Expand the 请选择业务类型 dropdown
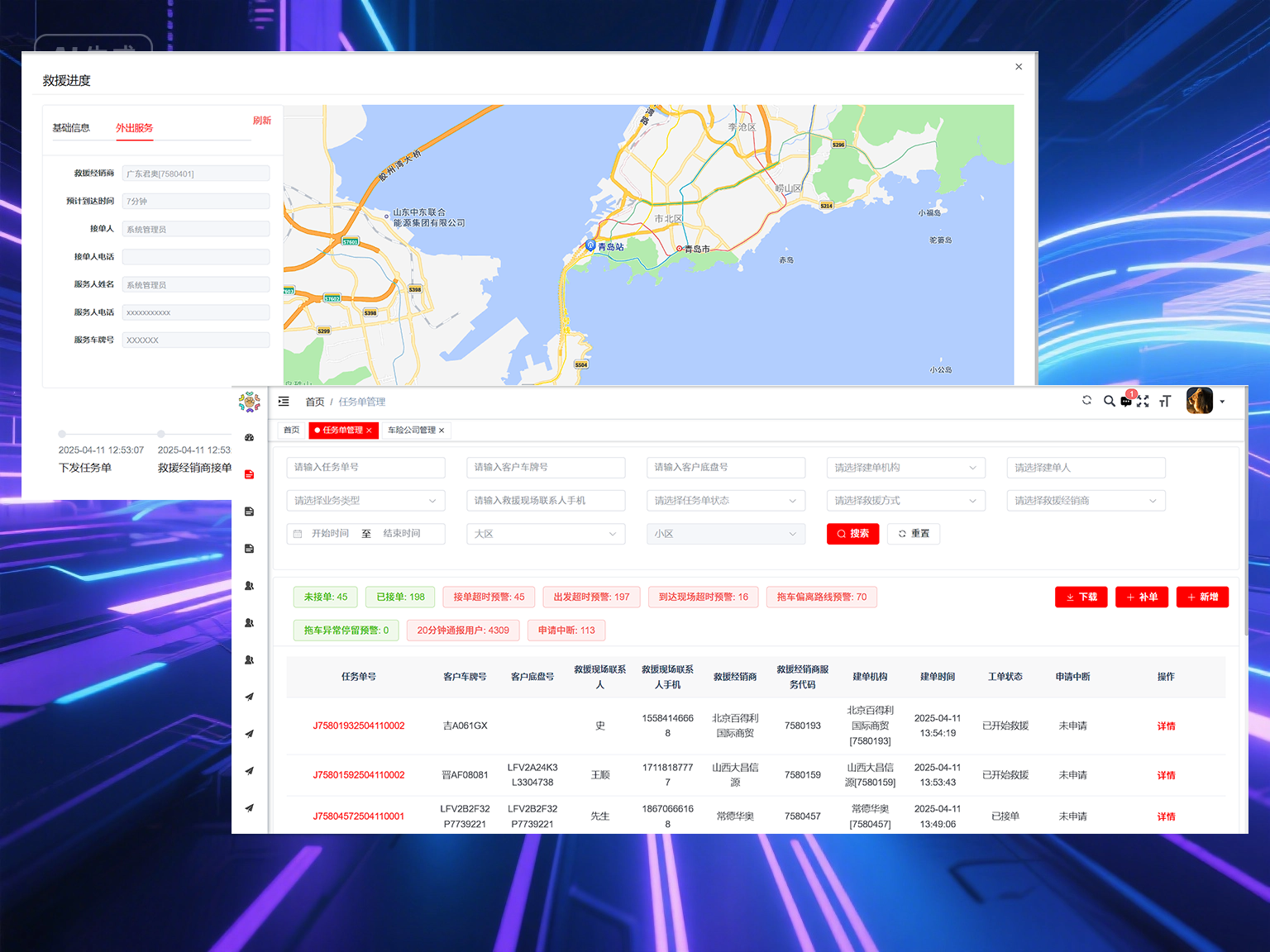The image size is (1270, 952). [x=365, y=501]
